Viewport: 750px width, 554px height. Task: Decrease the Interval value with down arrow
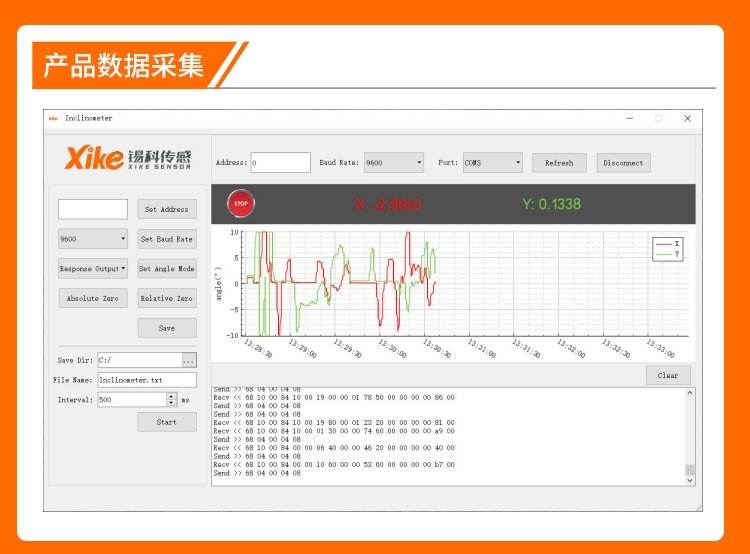171,403
